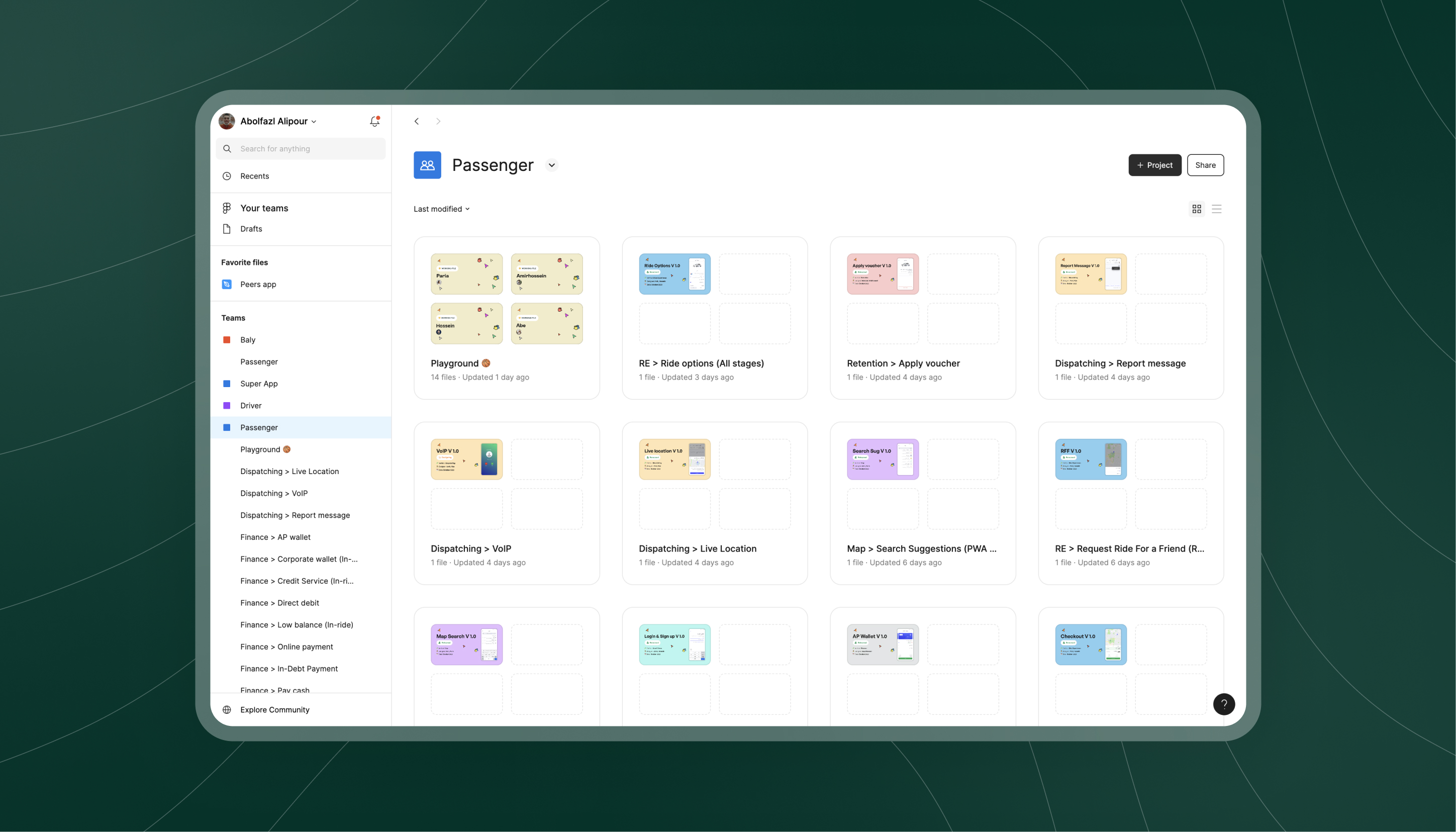Open the Abolfazl Alipour account dropdown
This screenshot has width=1456, height=832.
point(277,121)
